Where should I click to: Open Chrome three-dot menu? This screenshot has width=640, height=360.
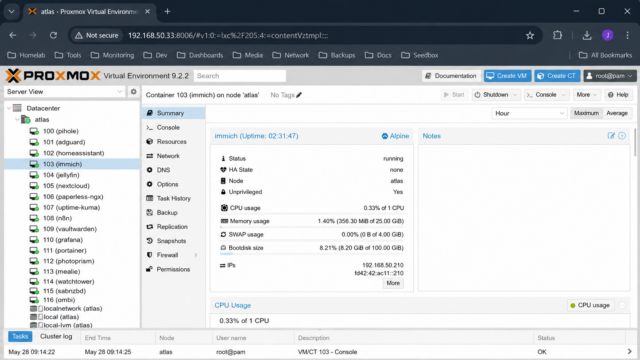coord(627,36)
